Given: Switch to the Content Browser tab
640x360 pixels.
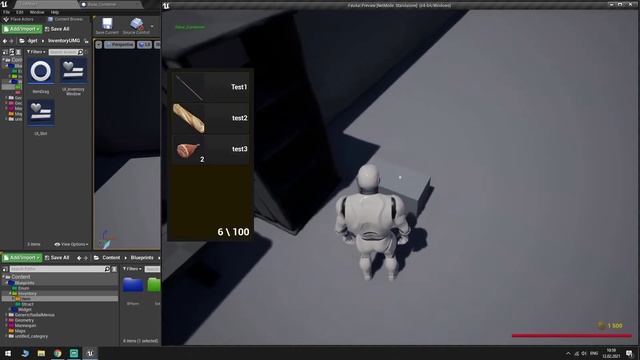Looking at the screenshot, I should click(x=65, y=19).
